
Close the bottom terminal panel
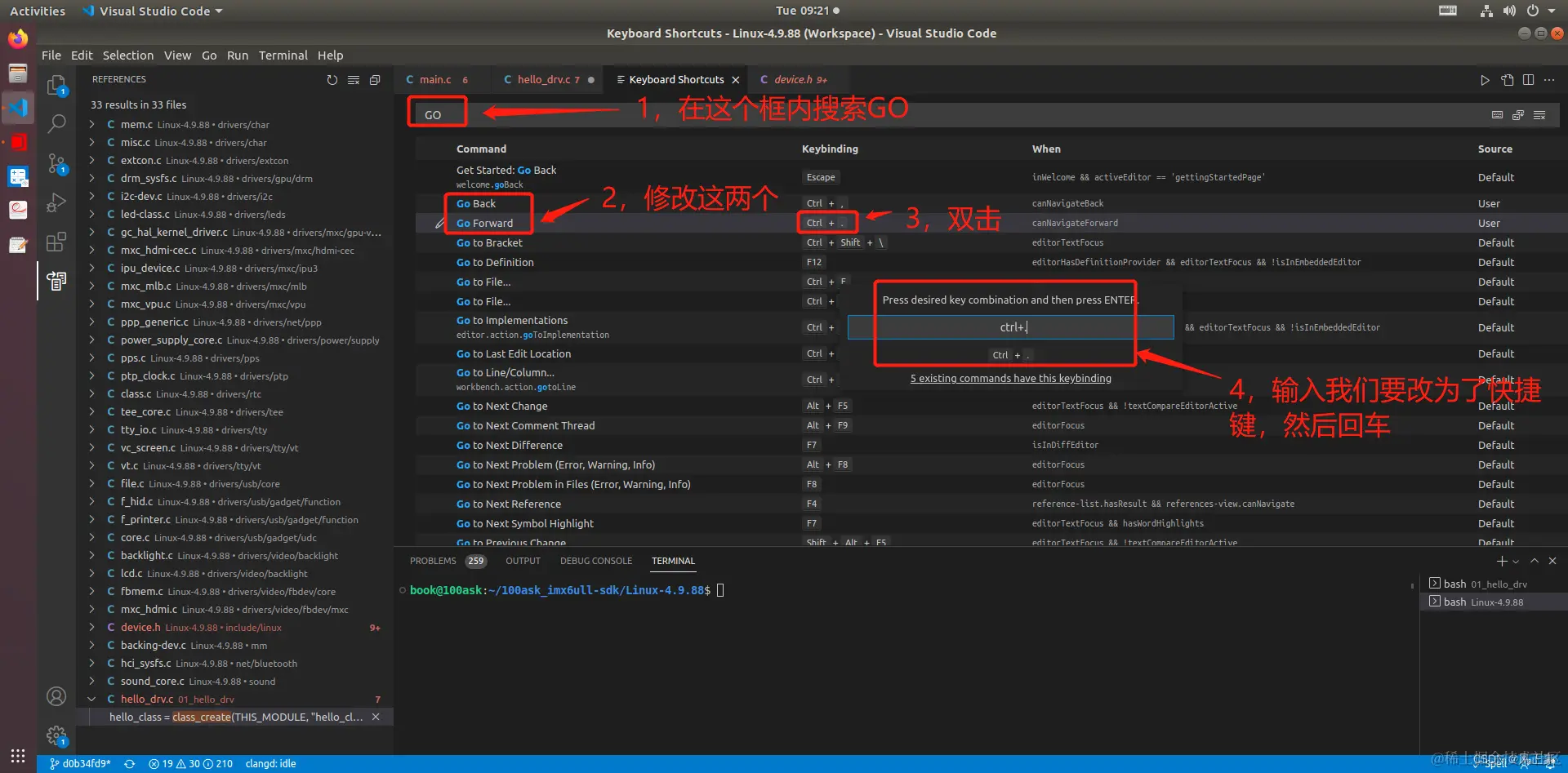tap(1552, 561)
